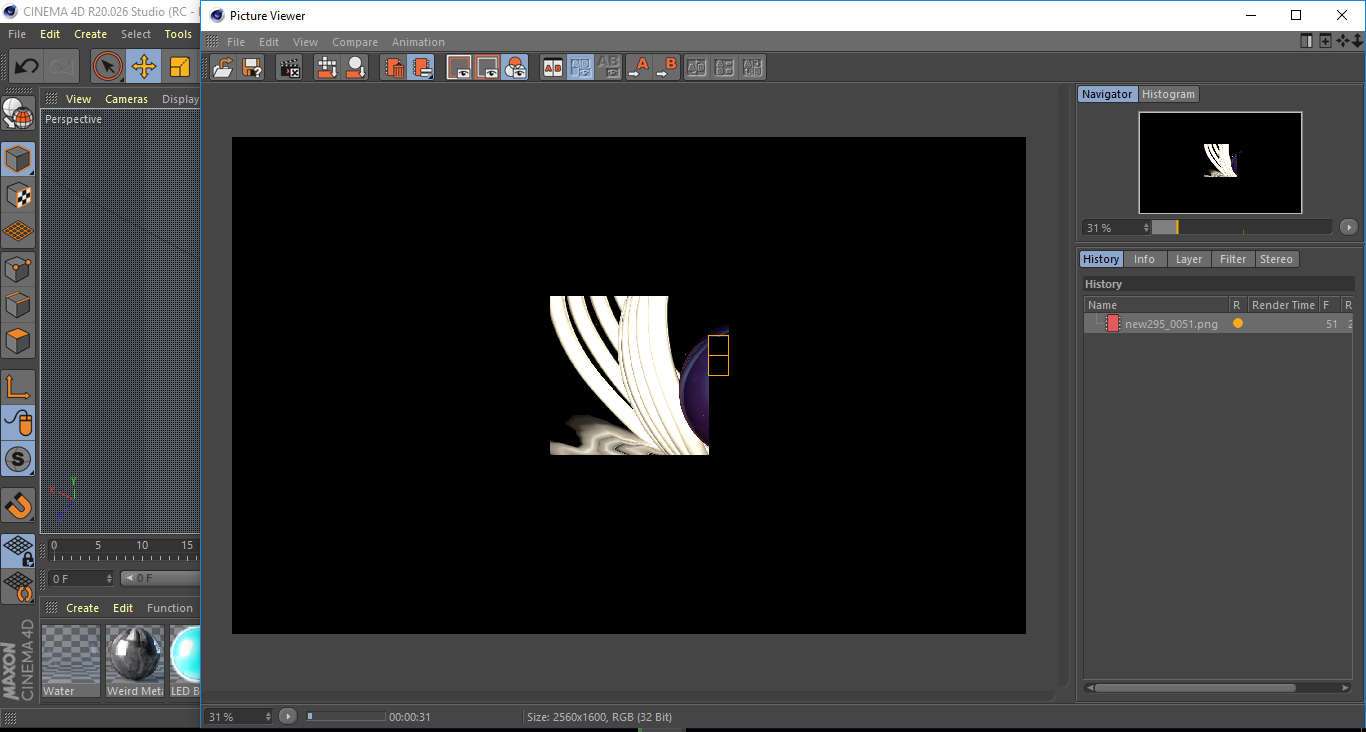Open the bottom-left 31 % zoom dropdown
Screen dimensions: 1366x732
point(239,716)
